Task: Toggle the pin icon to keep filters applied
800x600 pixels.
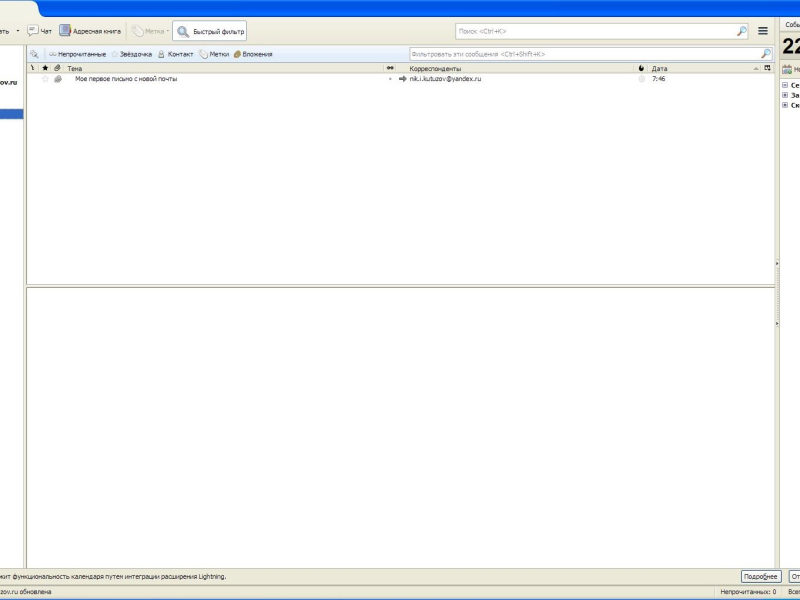Action: (34, 54)
